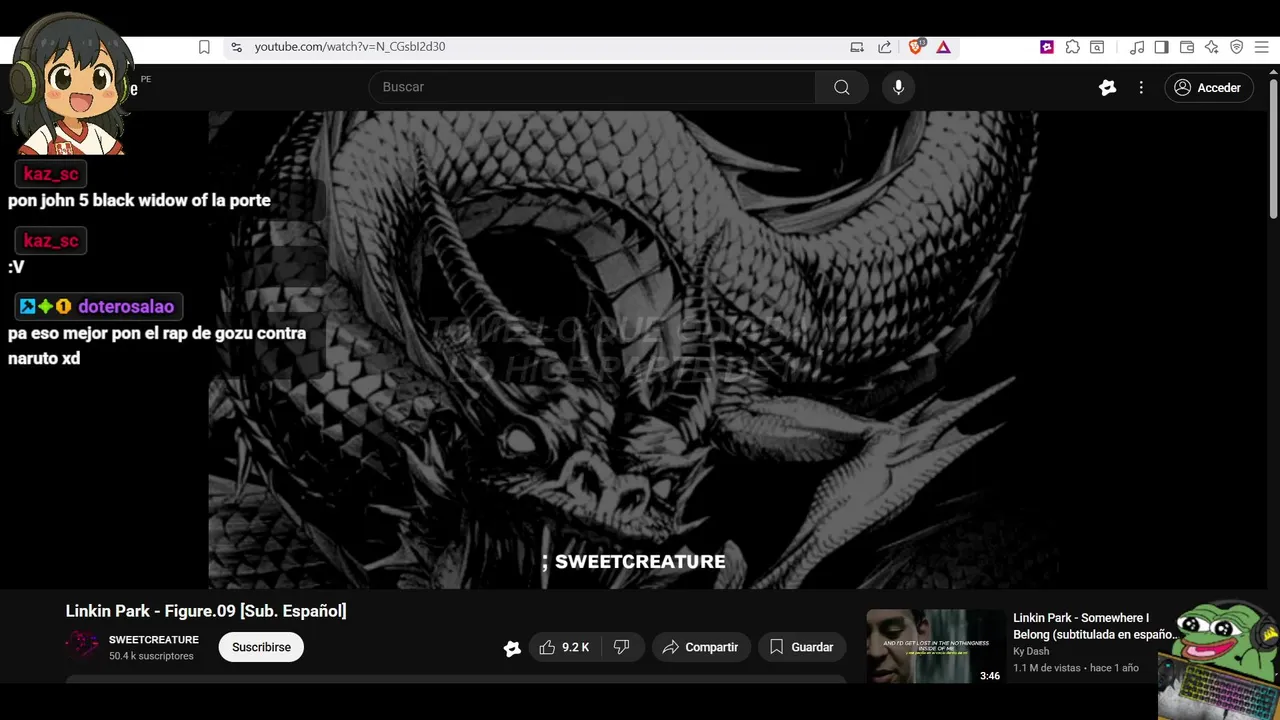
Task: Open the SWEETCREATURE channel avatar
Action: tap(82, 647)
